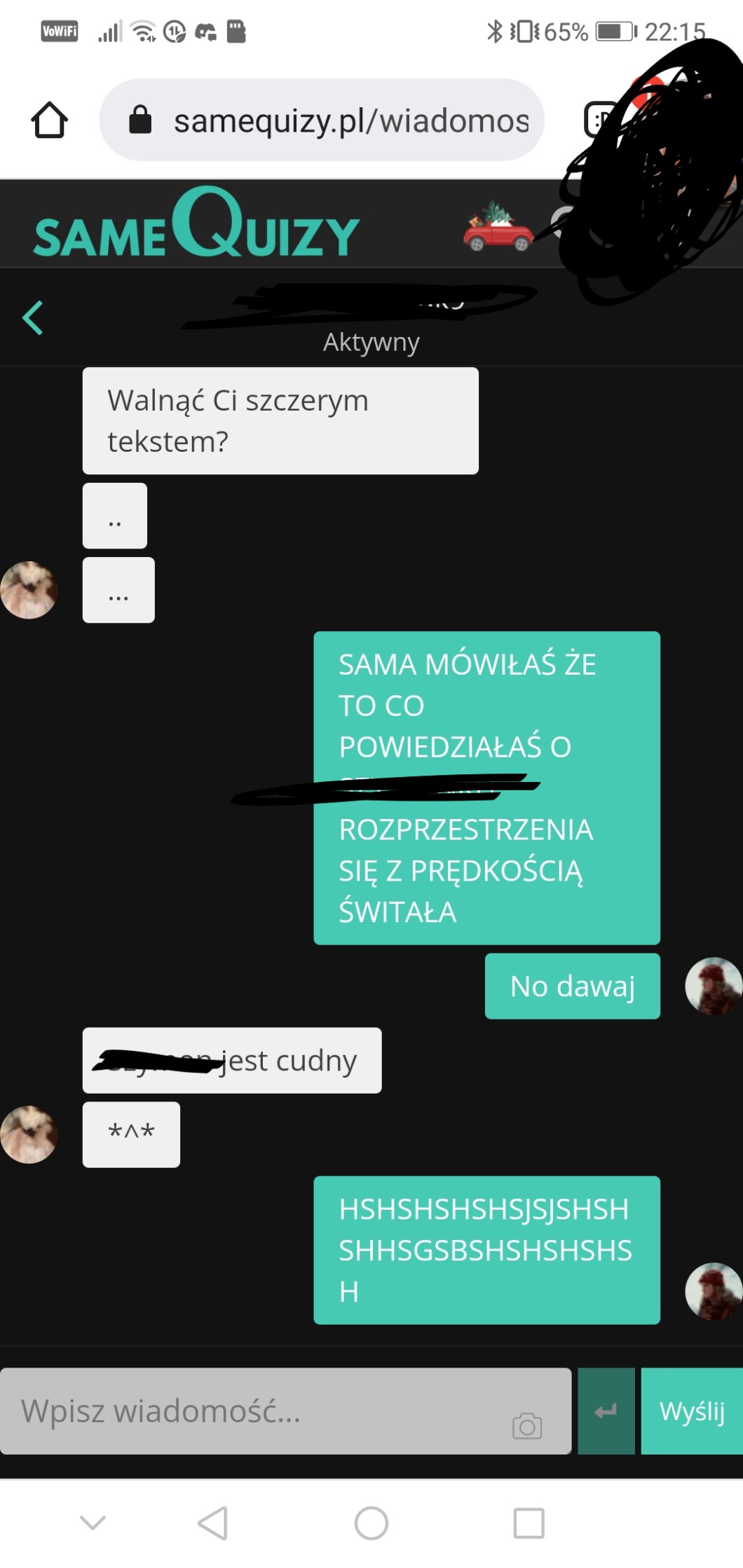Focus the Wpisz wiadomość text field
The width and height of the screenshot is (743, 1568).
click(x=285, y=1411)
